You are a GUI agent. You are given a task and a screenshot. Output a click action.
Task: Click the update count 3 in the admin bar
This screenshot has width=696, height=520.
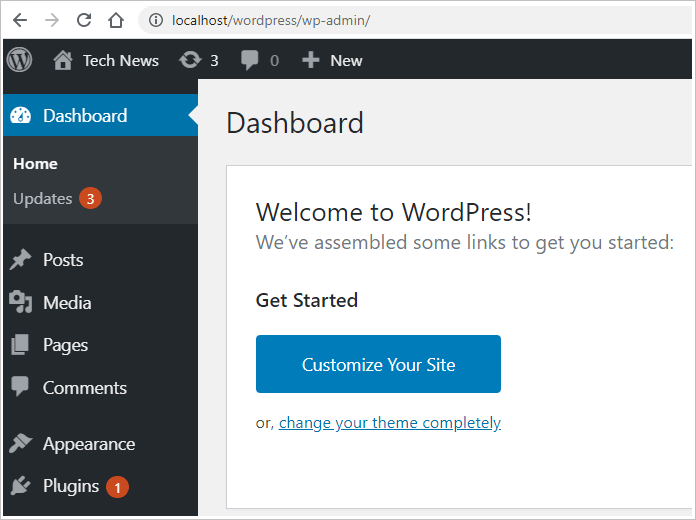214,60
